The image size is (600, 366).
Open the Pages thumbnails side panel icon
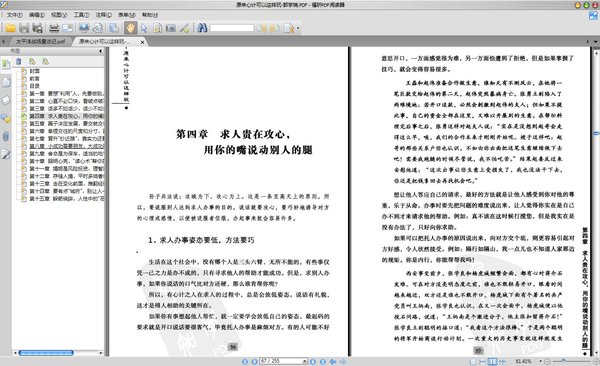6,82
